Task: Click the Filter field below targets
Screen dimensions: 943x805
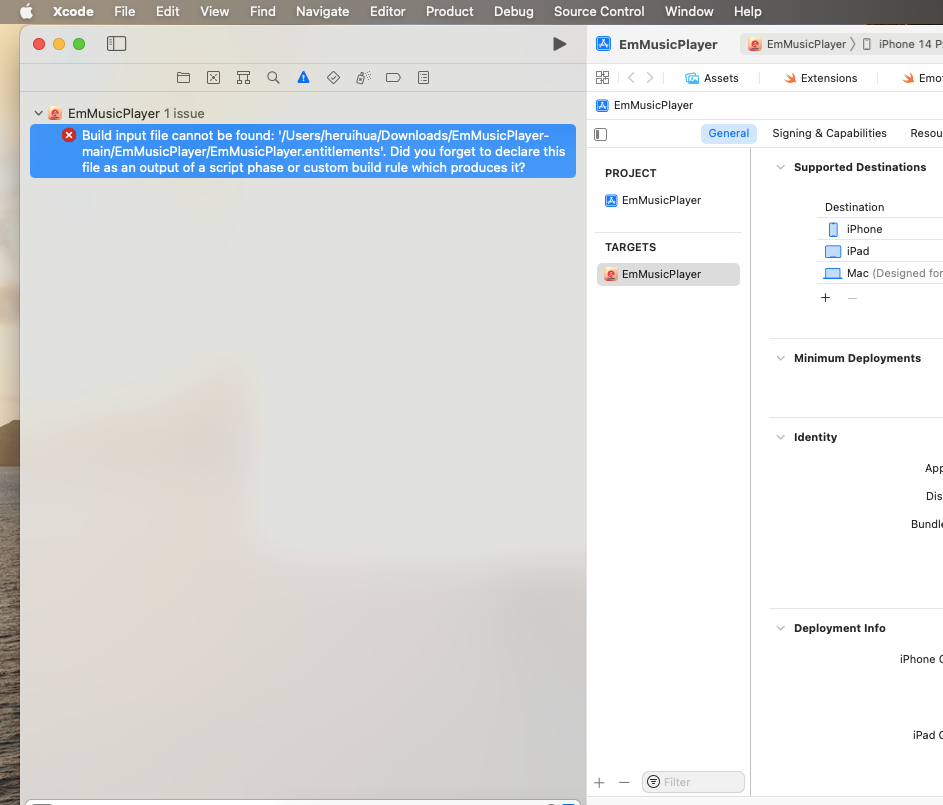Action: (x=693, y=781)
